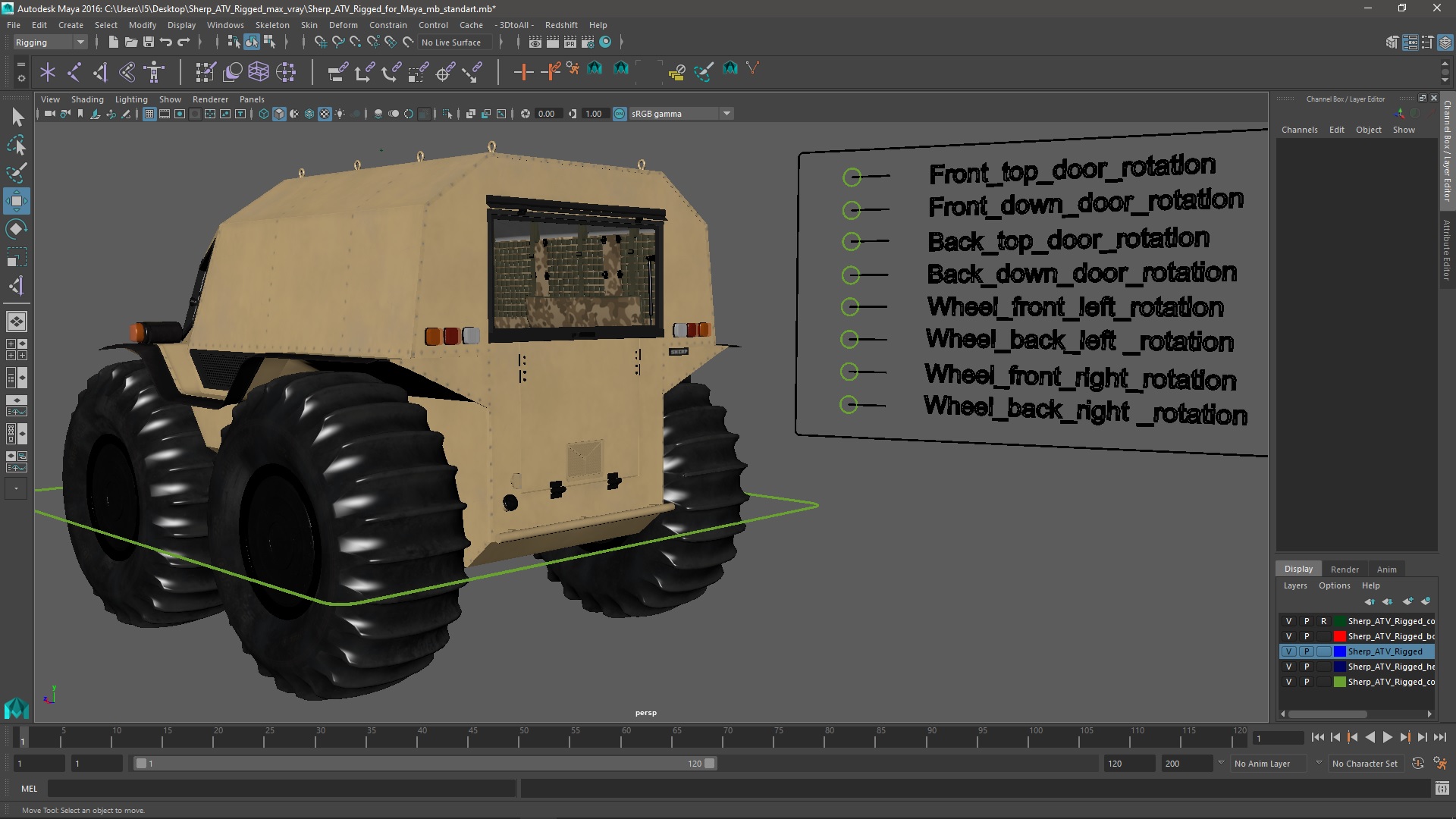Select the arrow Select tool in toolbox
This screenshot has height=819, width=1456.
point(17,117)
